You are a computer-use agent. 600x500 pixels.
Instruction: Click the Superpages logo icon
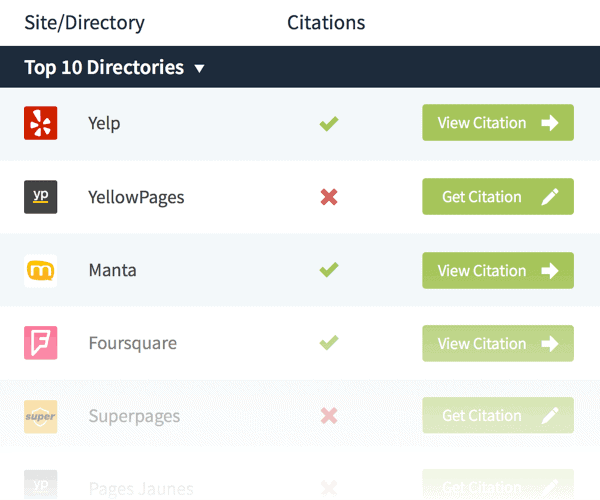(41, 417)
